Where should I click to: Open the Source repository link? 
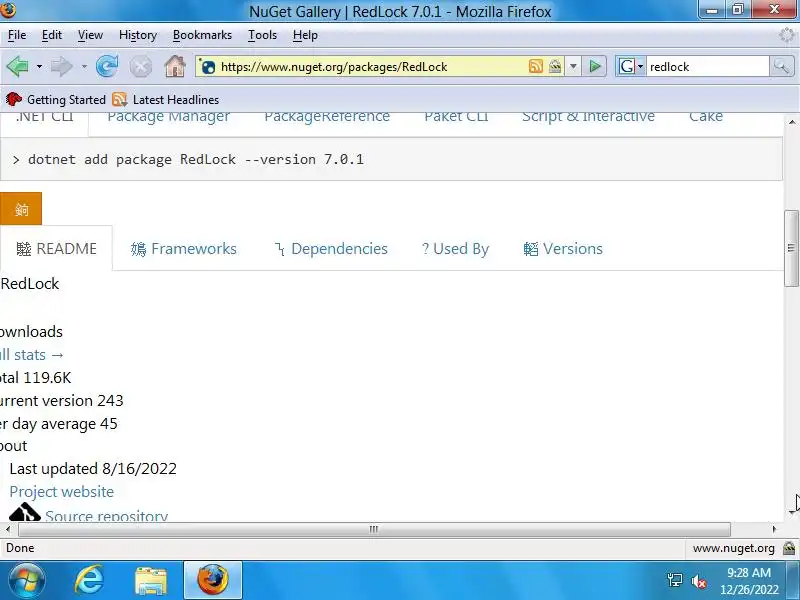(106, 515)
